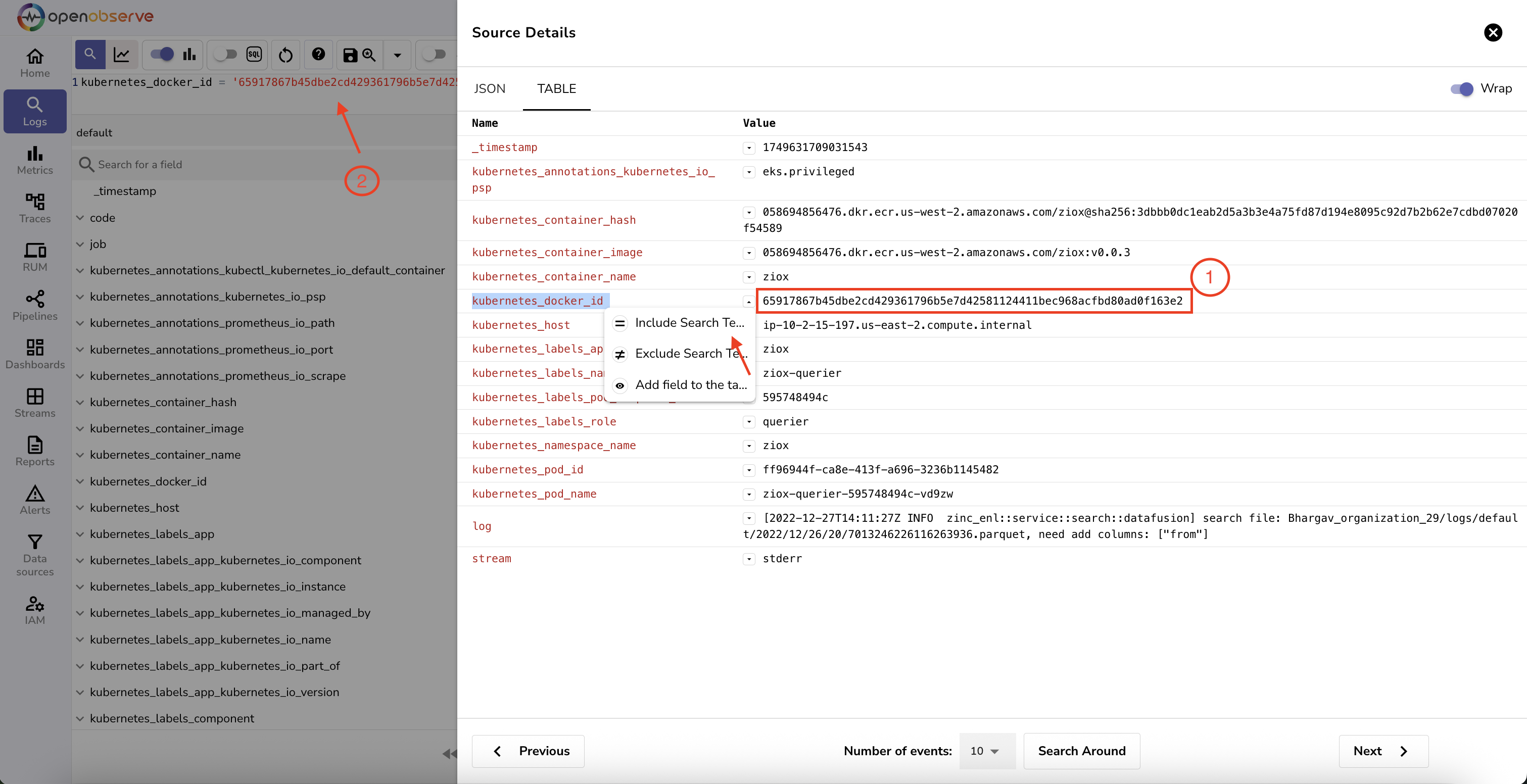Screen dimensions: 1527x784
Task: Click the ziox-querier value
Action: [801, 373]
